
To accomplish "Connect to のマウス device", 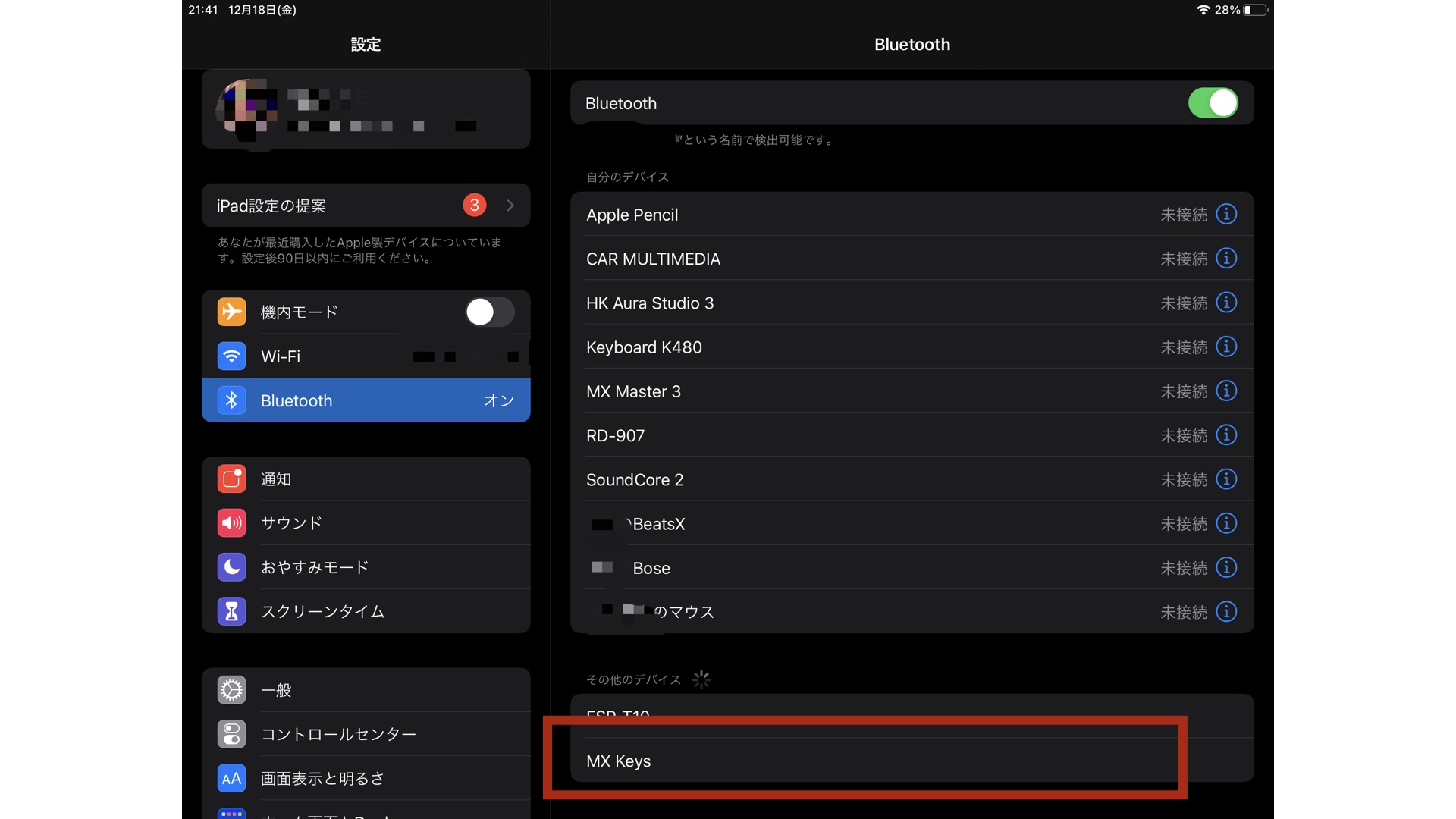I will [x=912, y=611].
